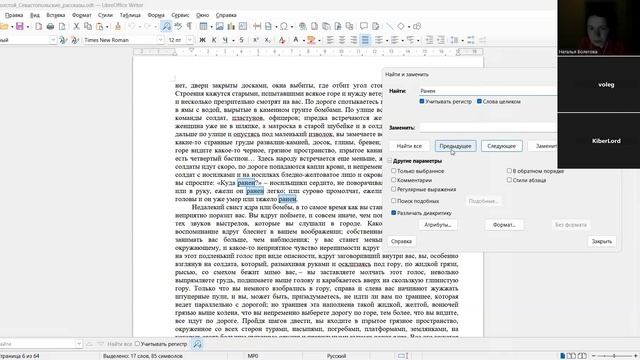Increase paragraph indent icon

[x=429, y=40]
